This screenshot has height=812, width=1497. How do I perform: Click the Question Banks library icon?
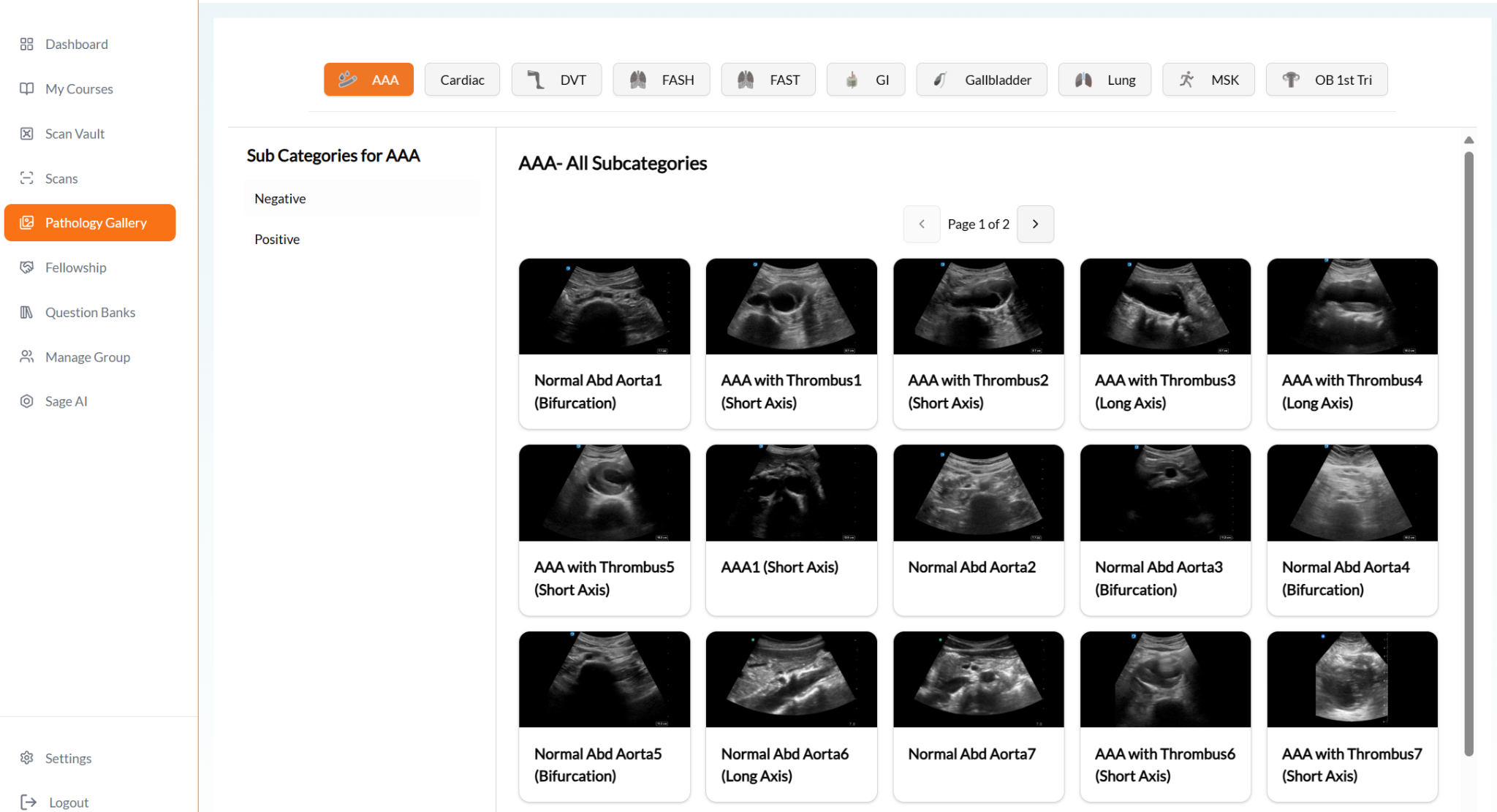27,312
